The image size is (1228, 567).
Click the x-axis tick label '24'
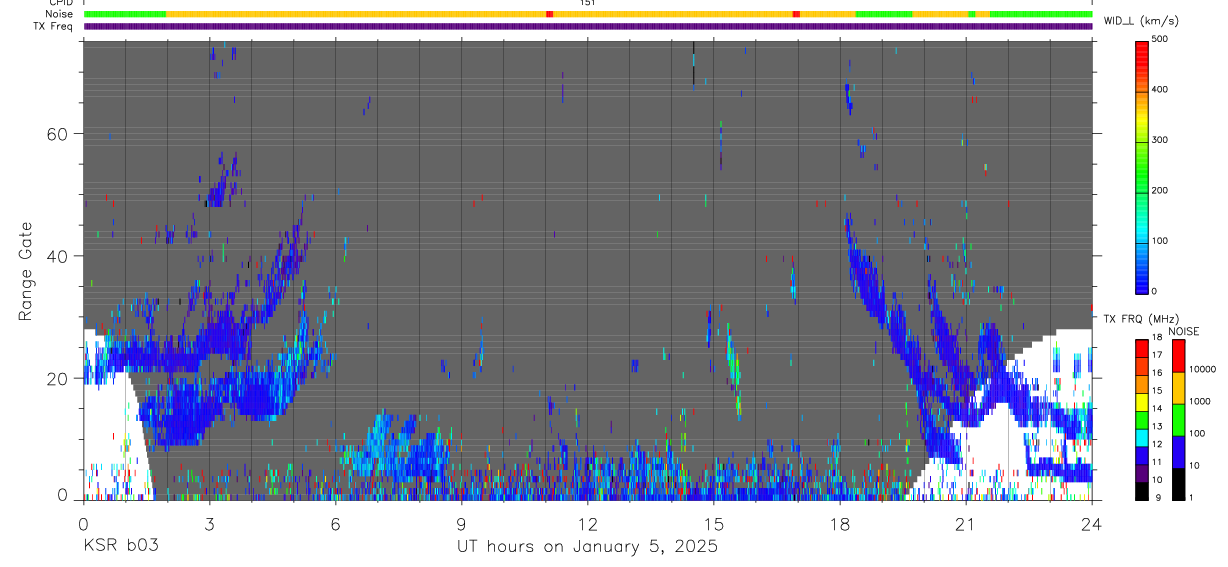point(1092,523)
